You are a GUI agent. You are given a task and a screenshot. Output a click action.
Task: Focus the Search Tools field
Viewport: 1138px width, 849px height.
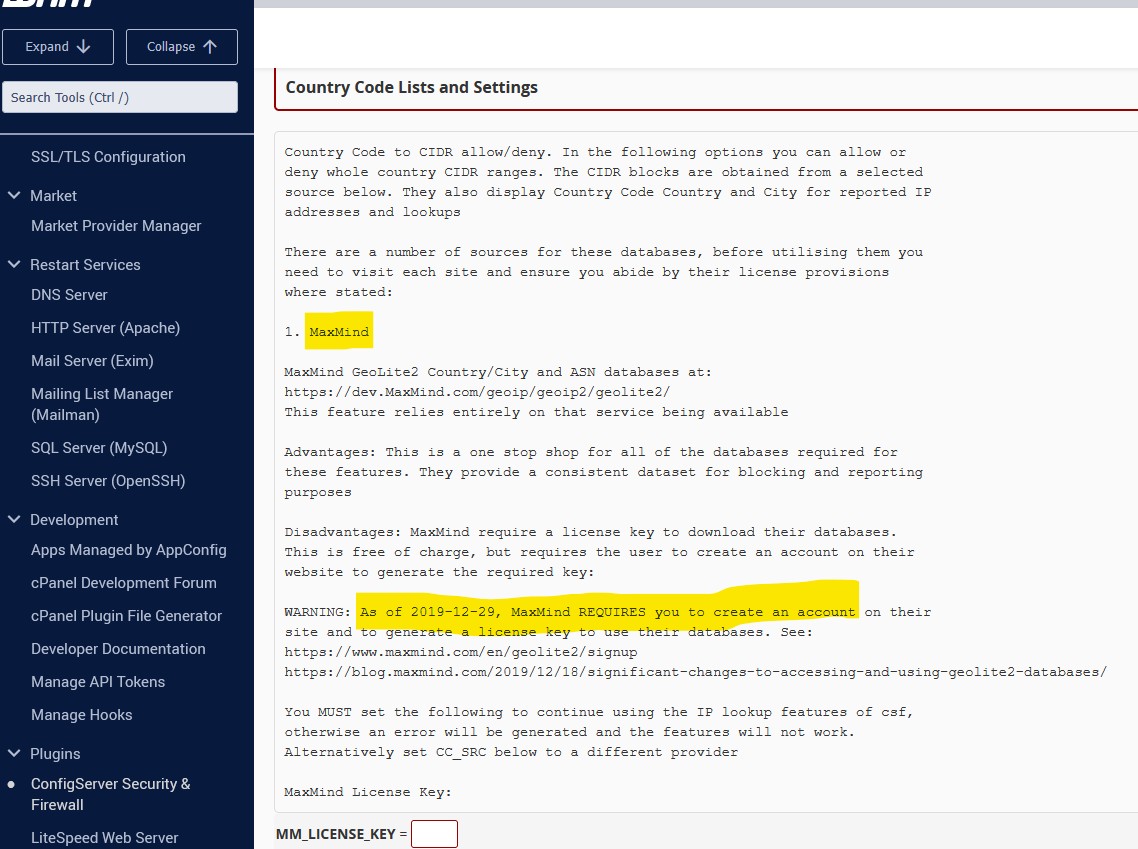point(120,97)
